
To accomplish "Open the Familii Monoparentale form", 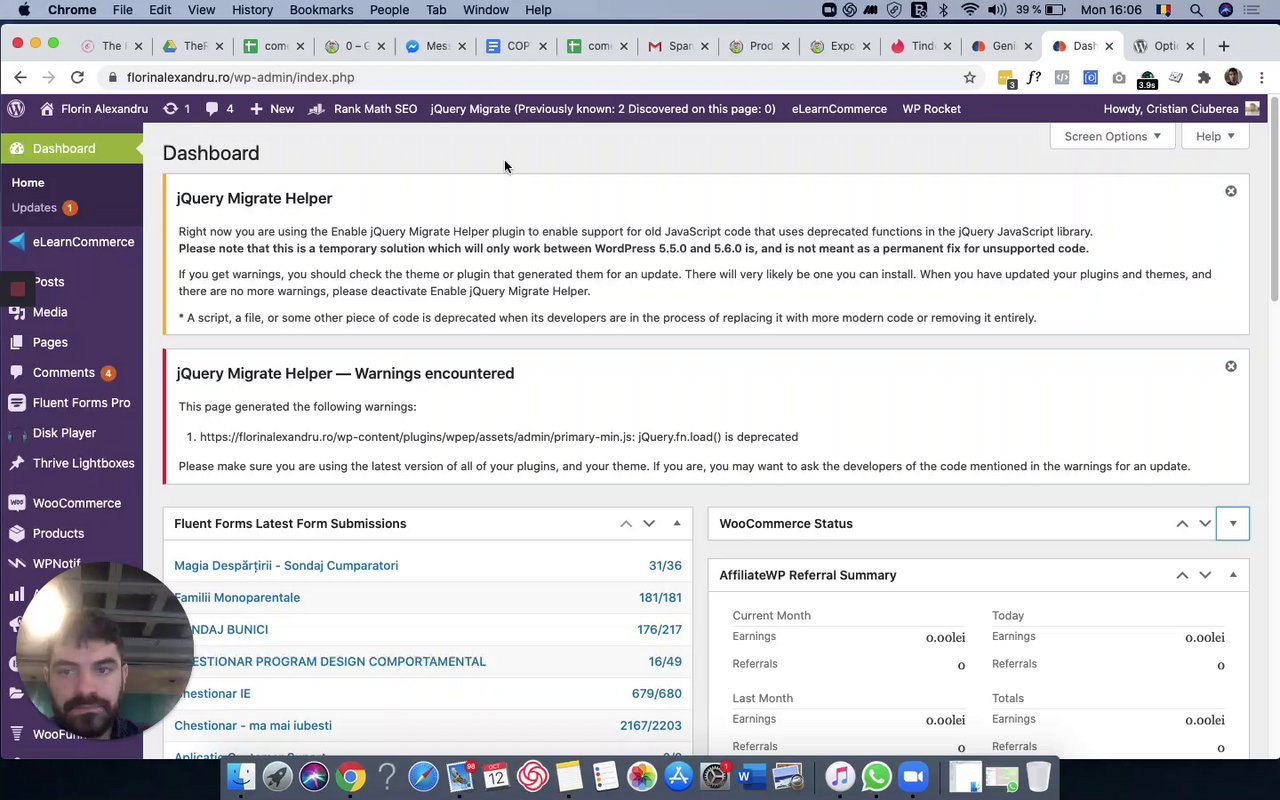I will (237, 597).
